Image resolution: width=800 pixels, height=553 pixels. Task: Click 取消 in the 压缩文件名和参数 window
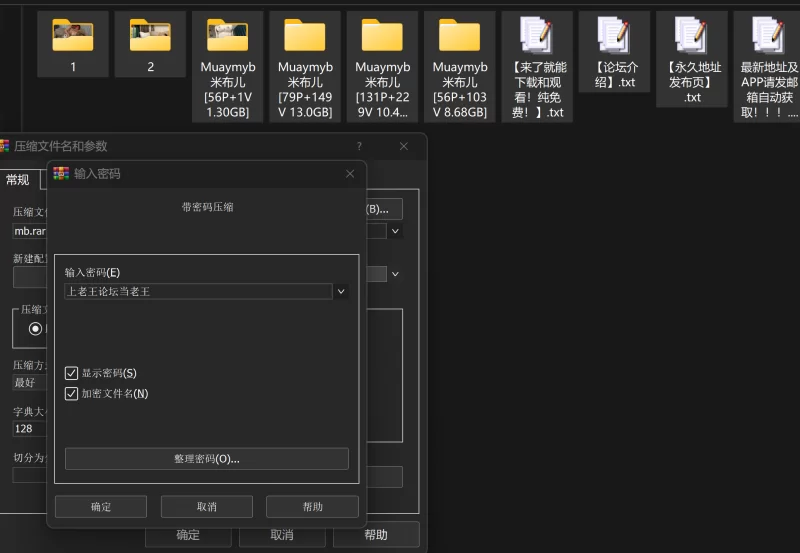click(282, 535)
